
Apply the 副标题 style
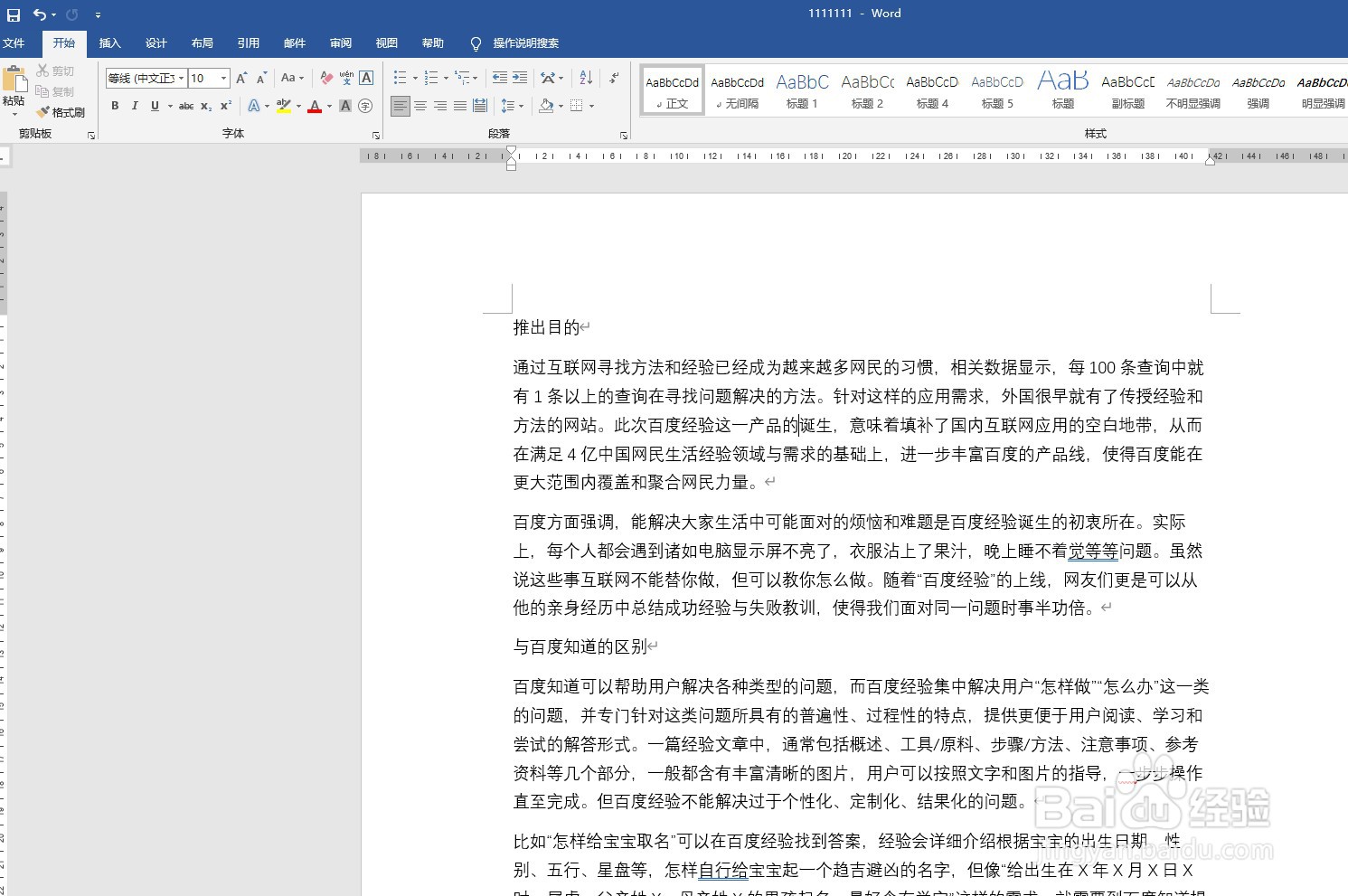1127,90
